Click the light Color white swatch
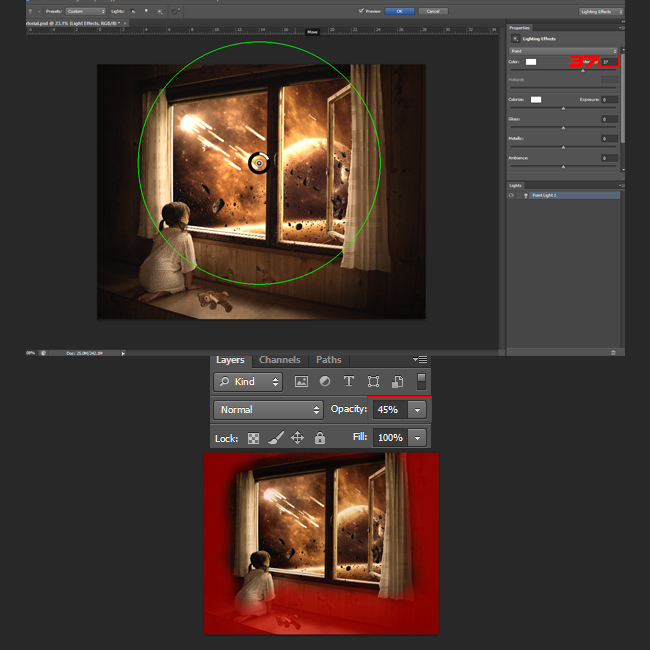The image size is (650, 650). [531, 62]
